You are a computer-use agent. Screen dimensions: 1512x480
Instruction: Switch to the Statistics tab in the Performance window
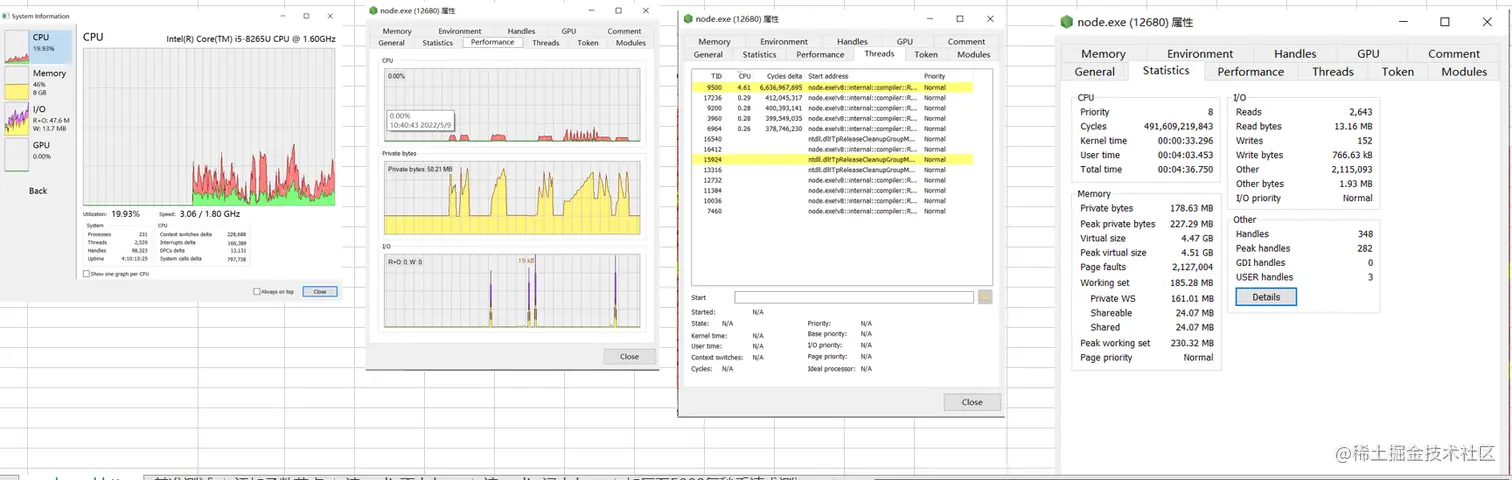point(437,43)
